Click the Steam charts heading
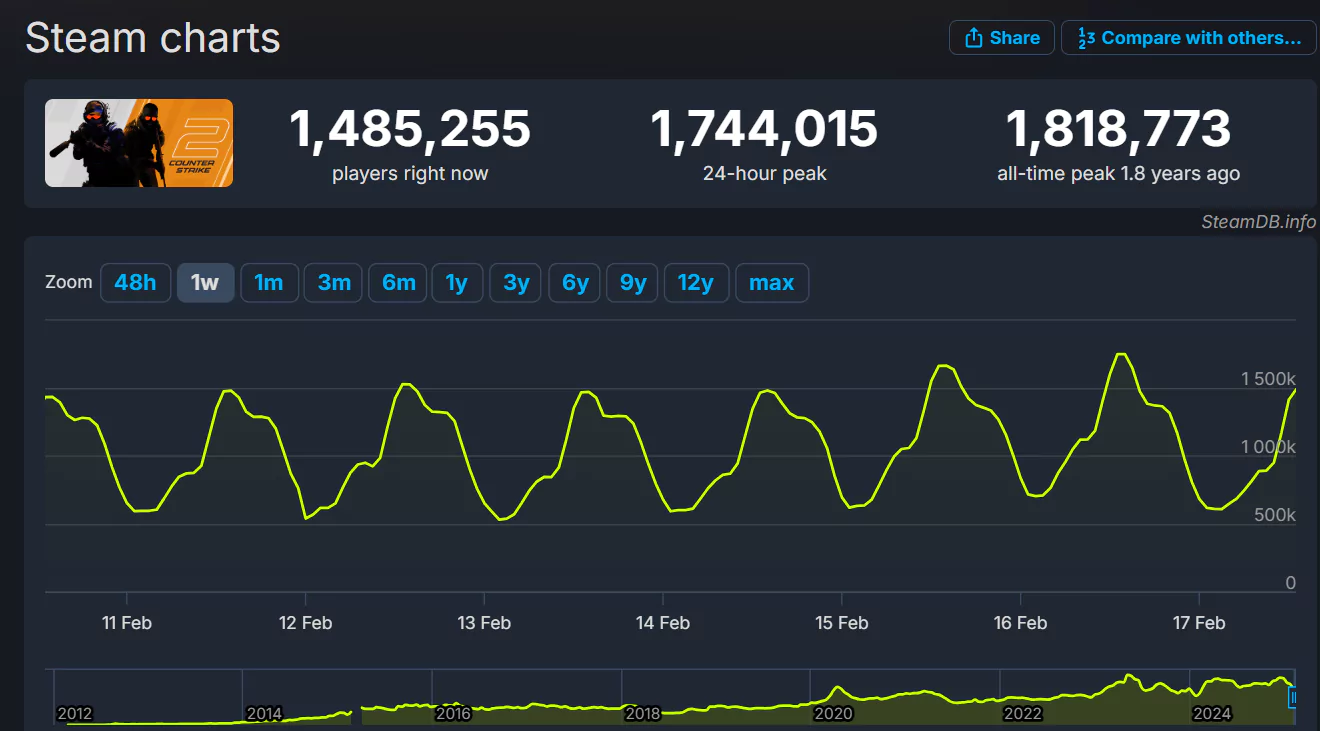The height and width of the screenshot is (731, 1320). 153,38
